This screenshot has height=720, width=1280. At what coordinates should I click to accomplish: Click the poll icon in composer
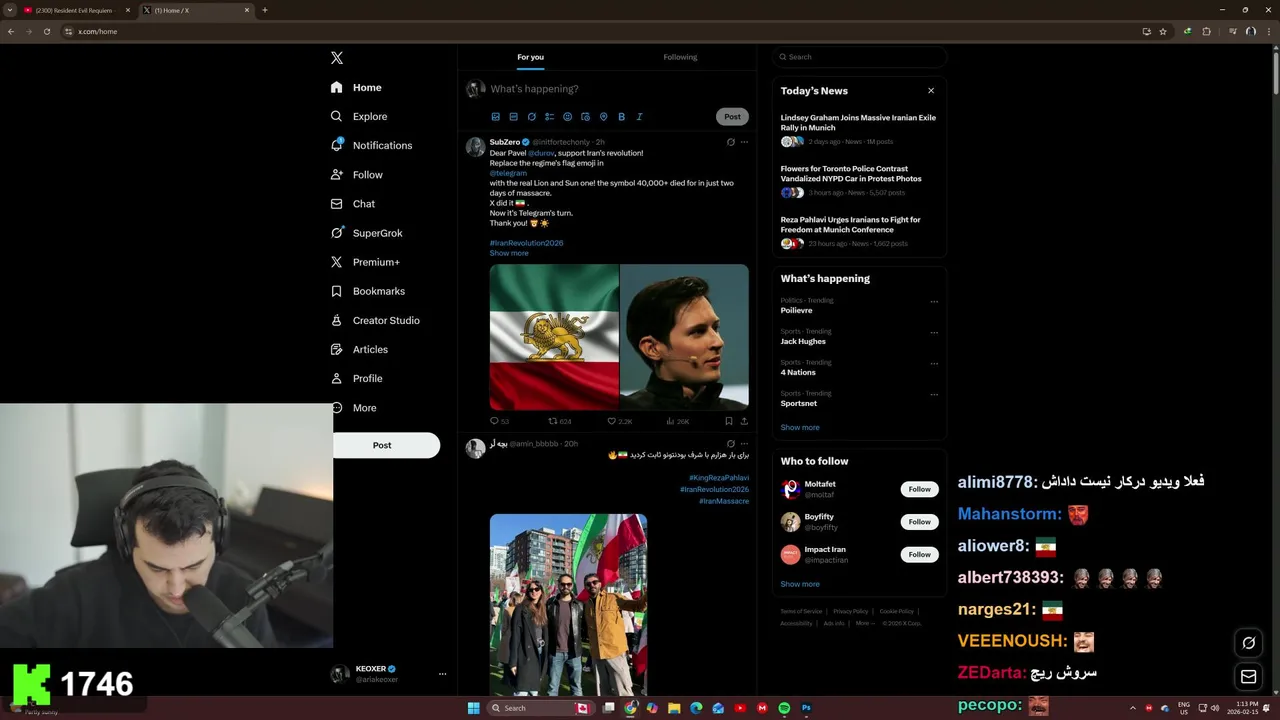pos(549,117)
